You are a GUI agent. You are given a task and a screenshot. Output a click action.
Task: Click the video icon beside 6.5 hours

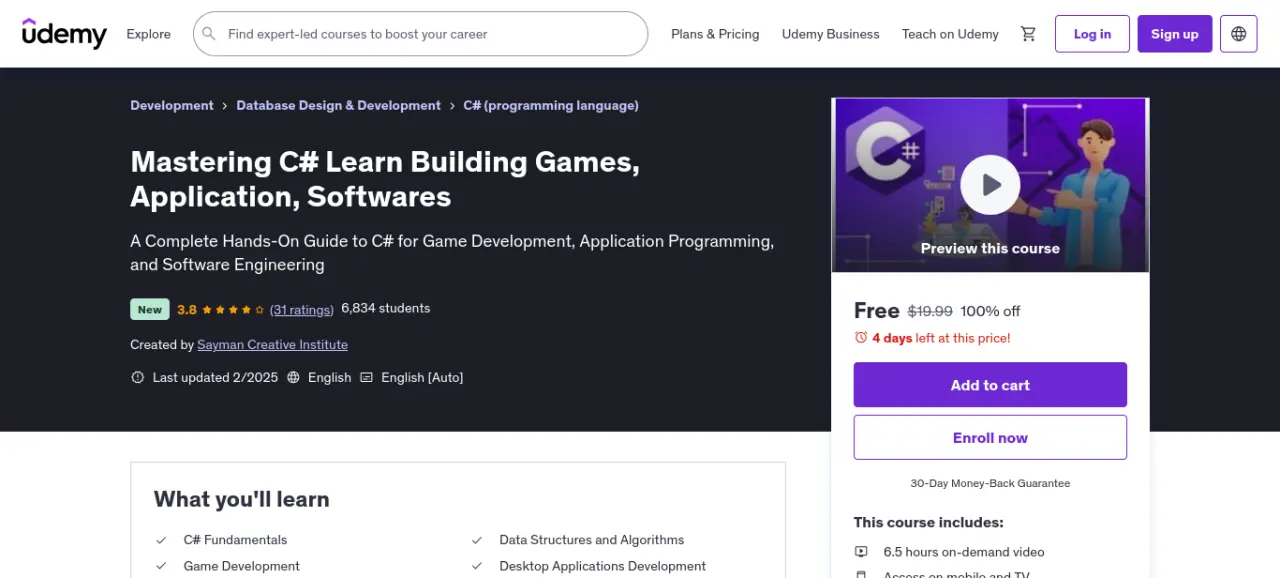[861, 552]
